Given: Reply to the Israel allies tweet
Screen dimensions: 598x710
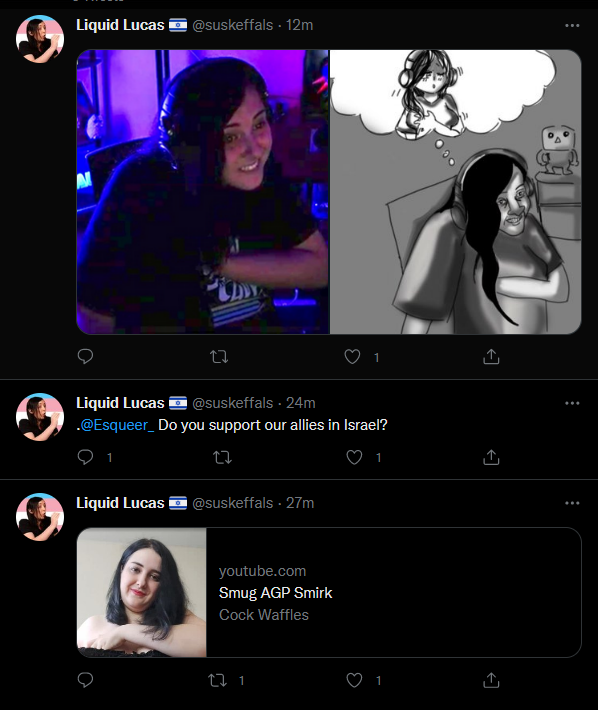Looking at the screenshot, I should tap(85, 457).
